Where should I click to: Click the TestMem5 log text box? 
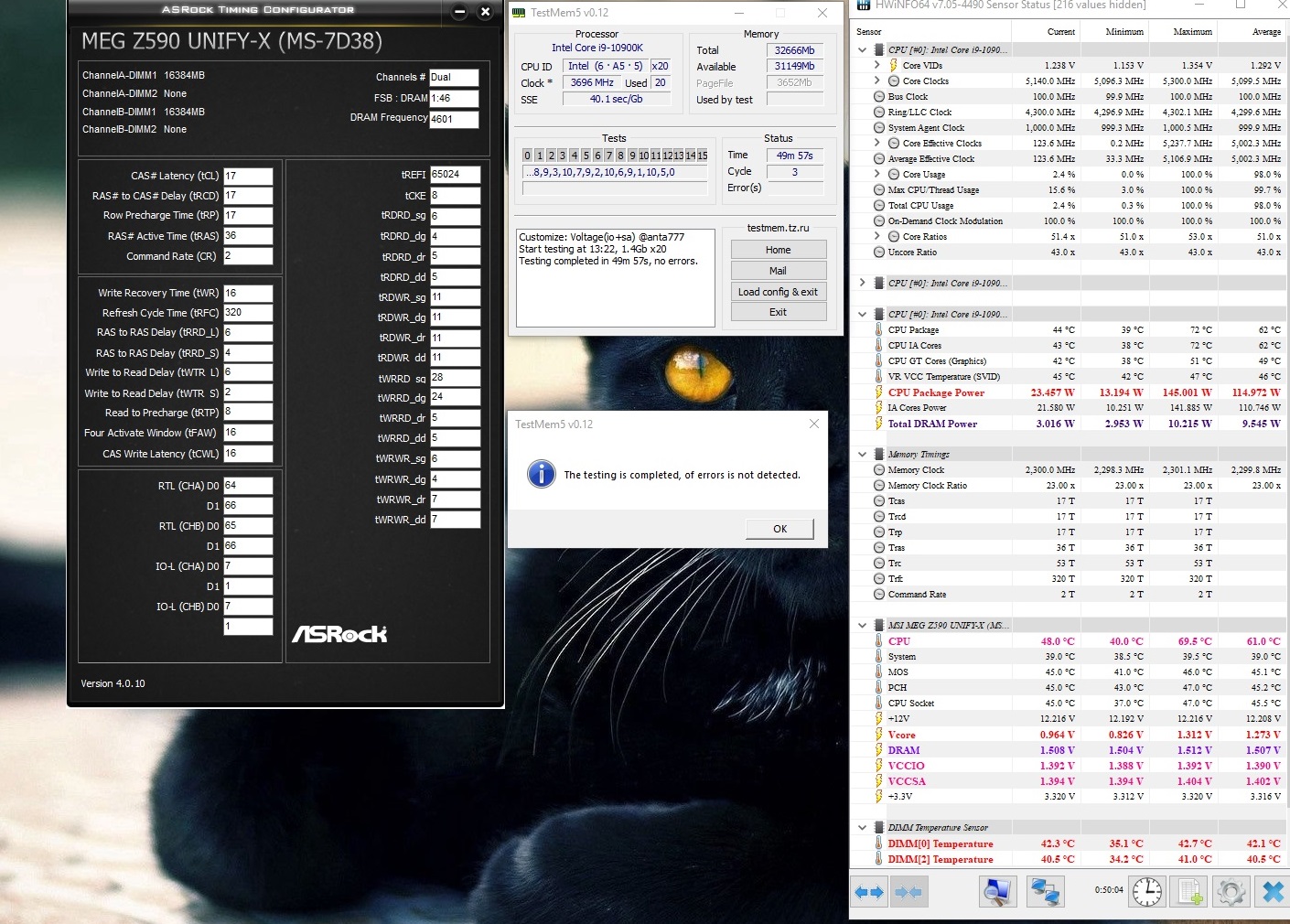[x=616, y=278]
